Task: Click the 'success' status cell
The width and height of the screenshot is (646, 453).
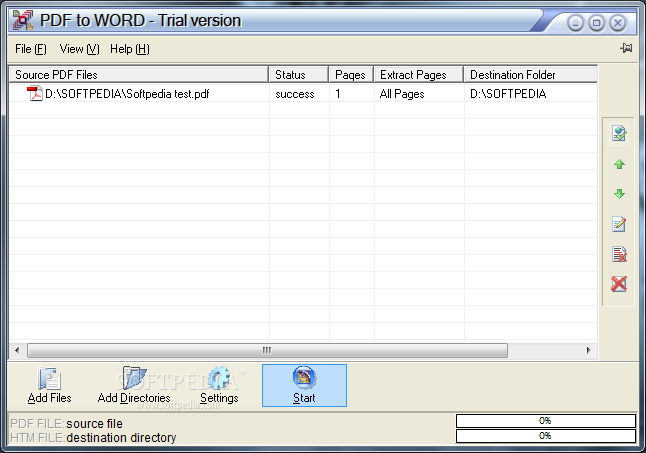Action: (295, 94)
